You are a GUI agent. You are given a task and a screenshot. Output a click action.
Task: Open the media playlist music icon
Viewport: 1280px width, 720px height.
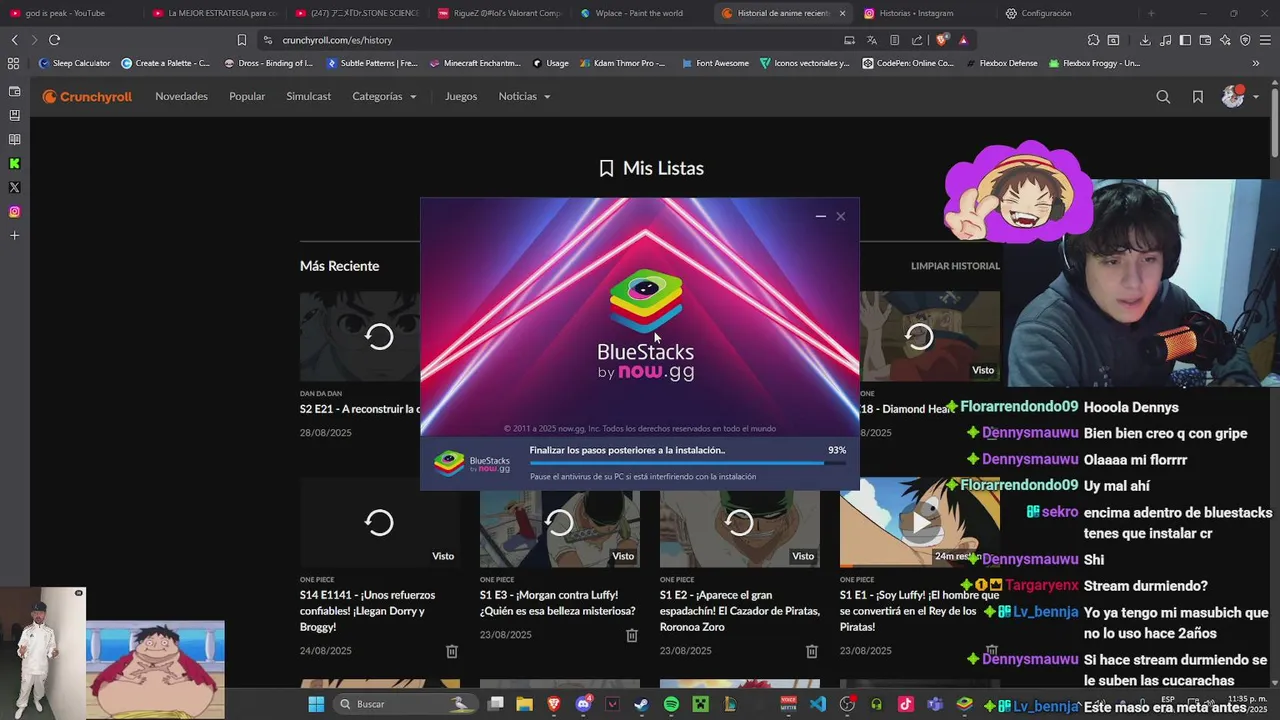pos(1165,40)
